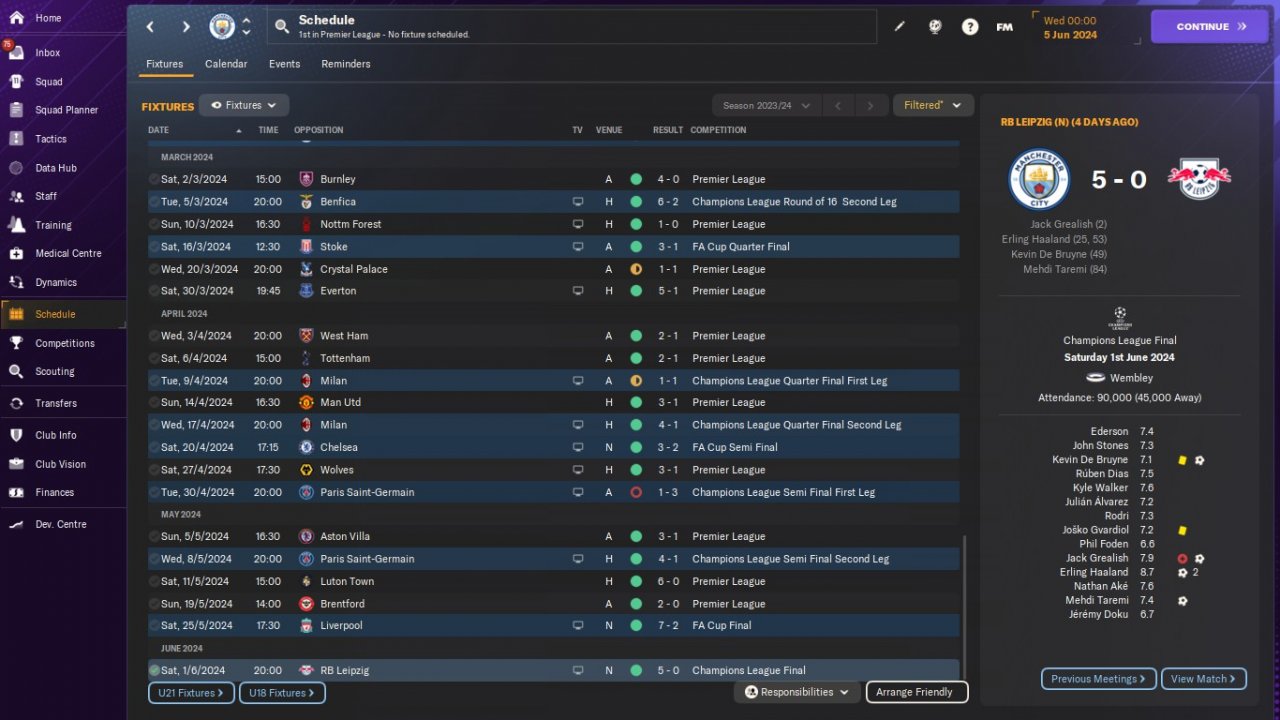The width and height of the screenshot is (1280, 720).
Task: Open the Squad section
Action: (x=48, y=82)
